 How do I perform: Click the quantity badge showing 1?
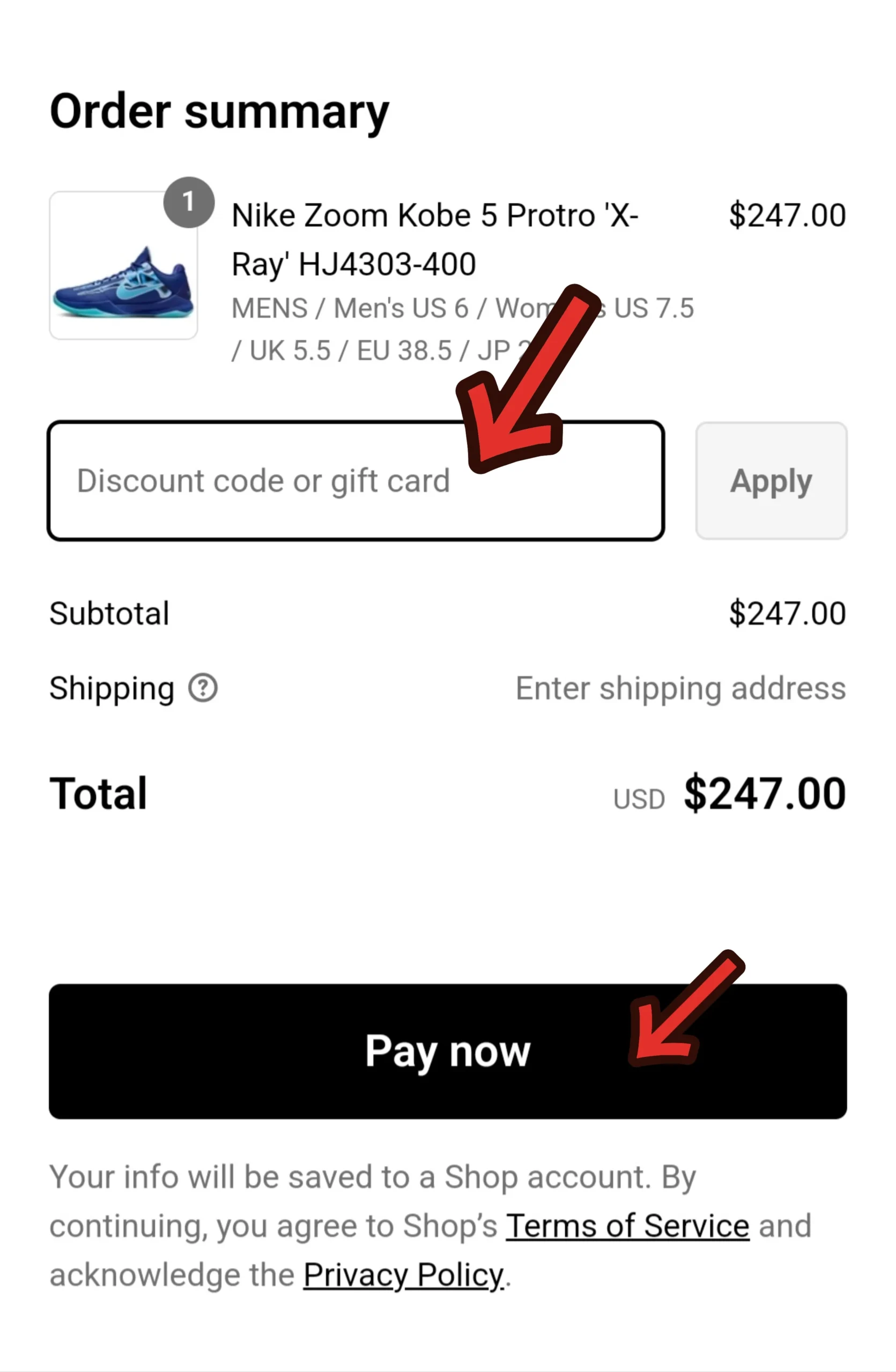pyautogui.click(x=189, y=203)
